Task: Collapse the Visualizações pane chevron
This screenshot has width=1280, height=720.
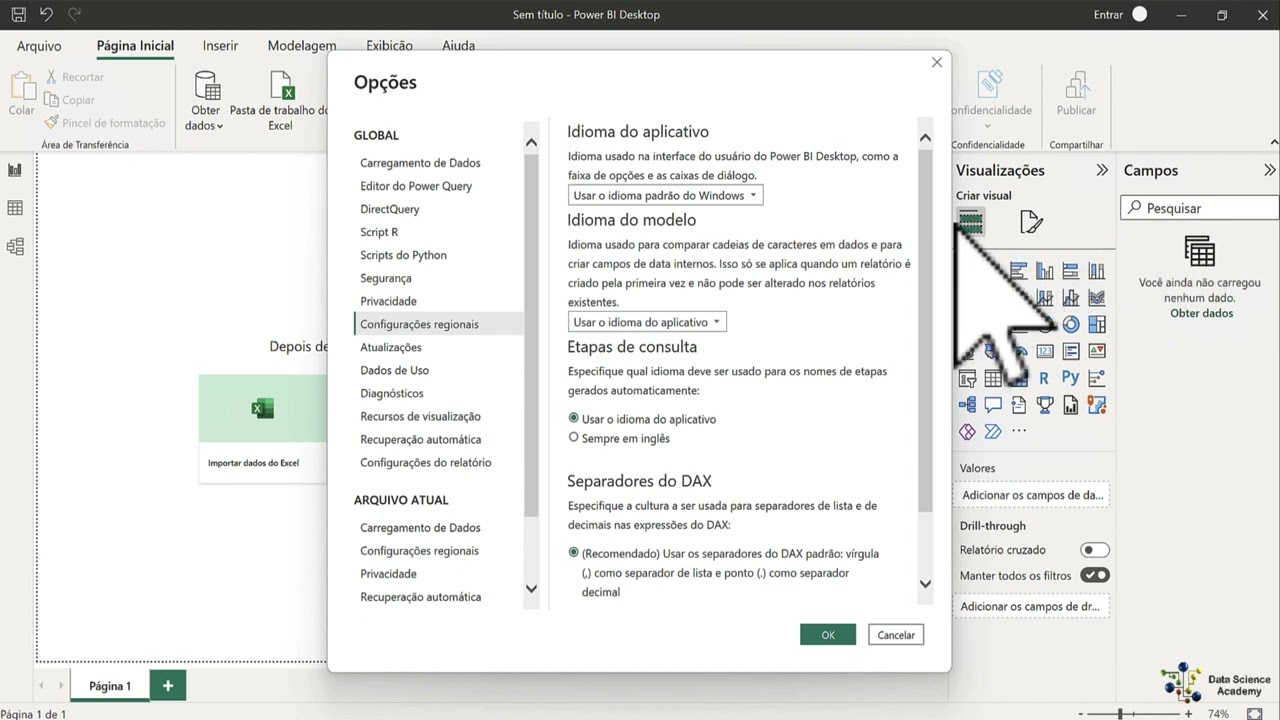Action: pos(1102,170)
